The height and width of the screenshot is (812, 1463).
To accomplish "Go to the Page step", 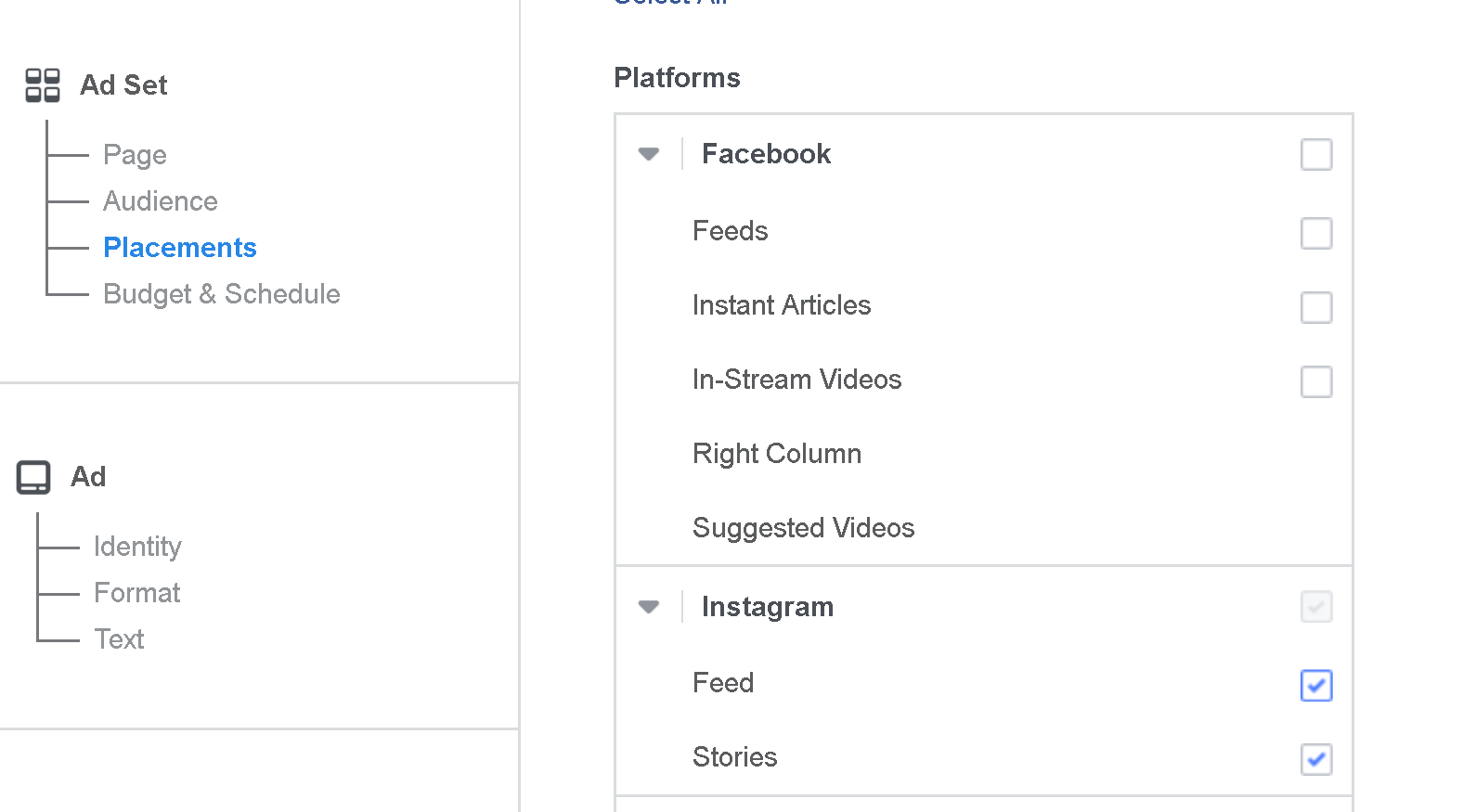I will click(x=135, y=154).
